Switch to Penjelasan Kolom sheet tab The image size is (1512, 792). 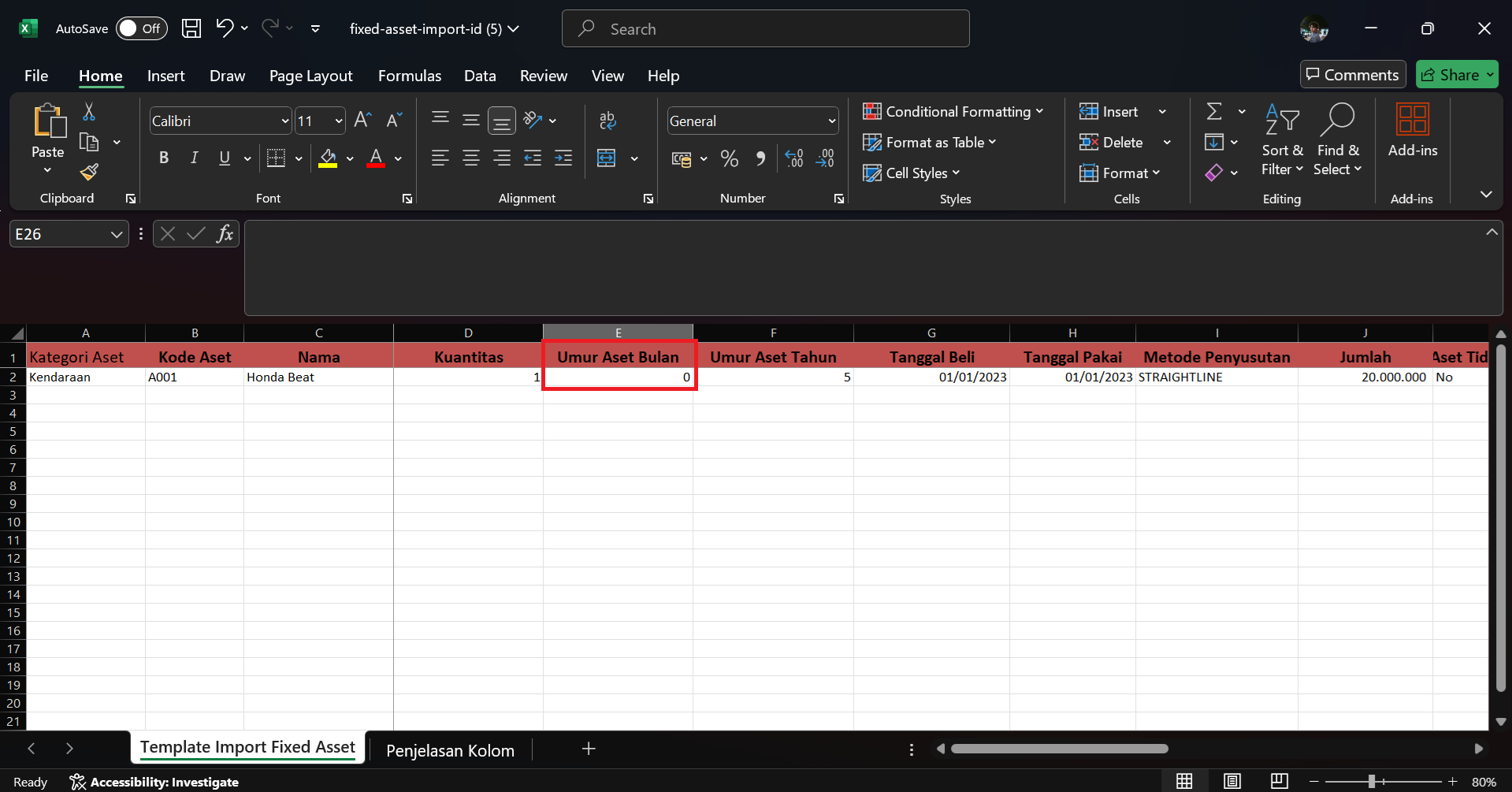click(450, 750)
